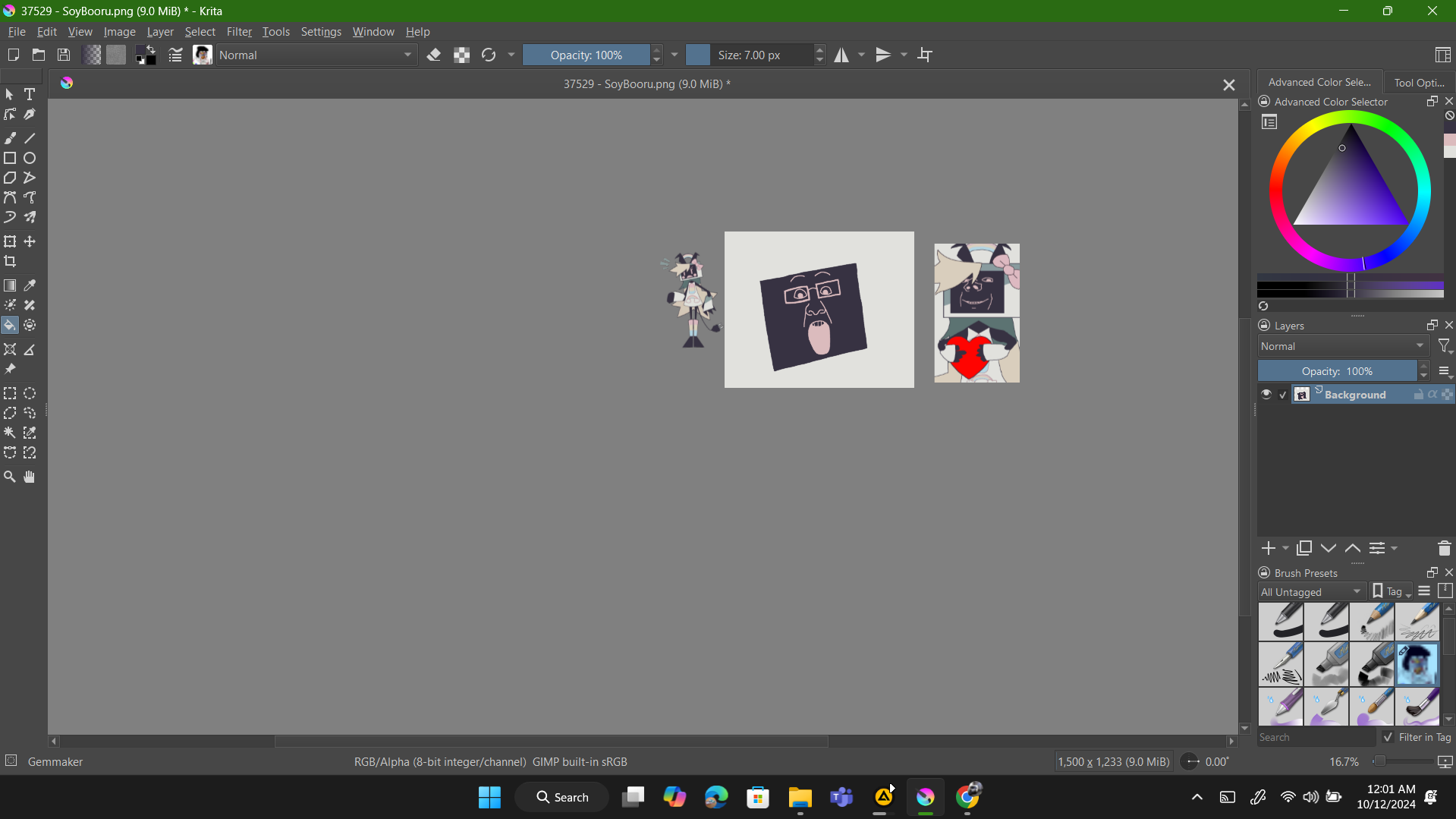This screenshot has height=819, width=1456.
Task: Toggle Background layer lock
Action: pos(1418,395)
